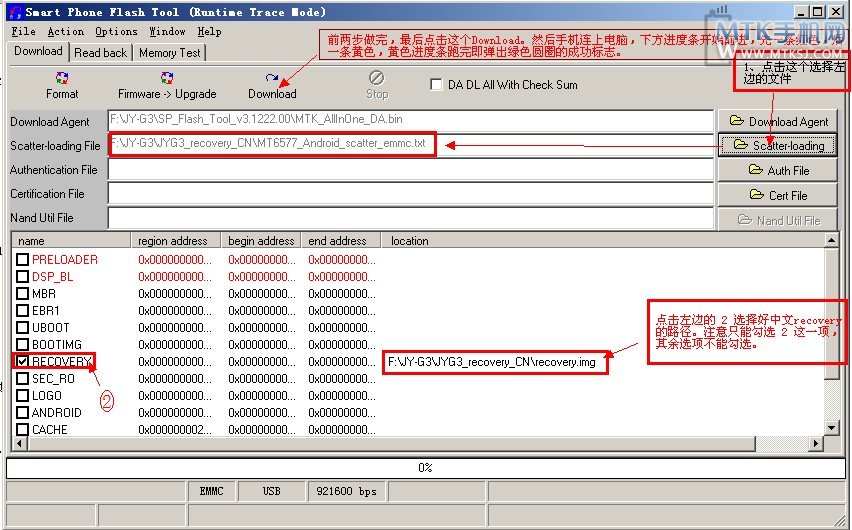Click the Flash Tool title bar icon
This screenshot has height=530, width=852.
pyautogui.click(x=15, y=11)
